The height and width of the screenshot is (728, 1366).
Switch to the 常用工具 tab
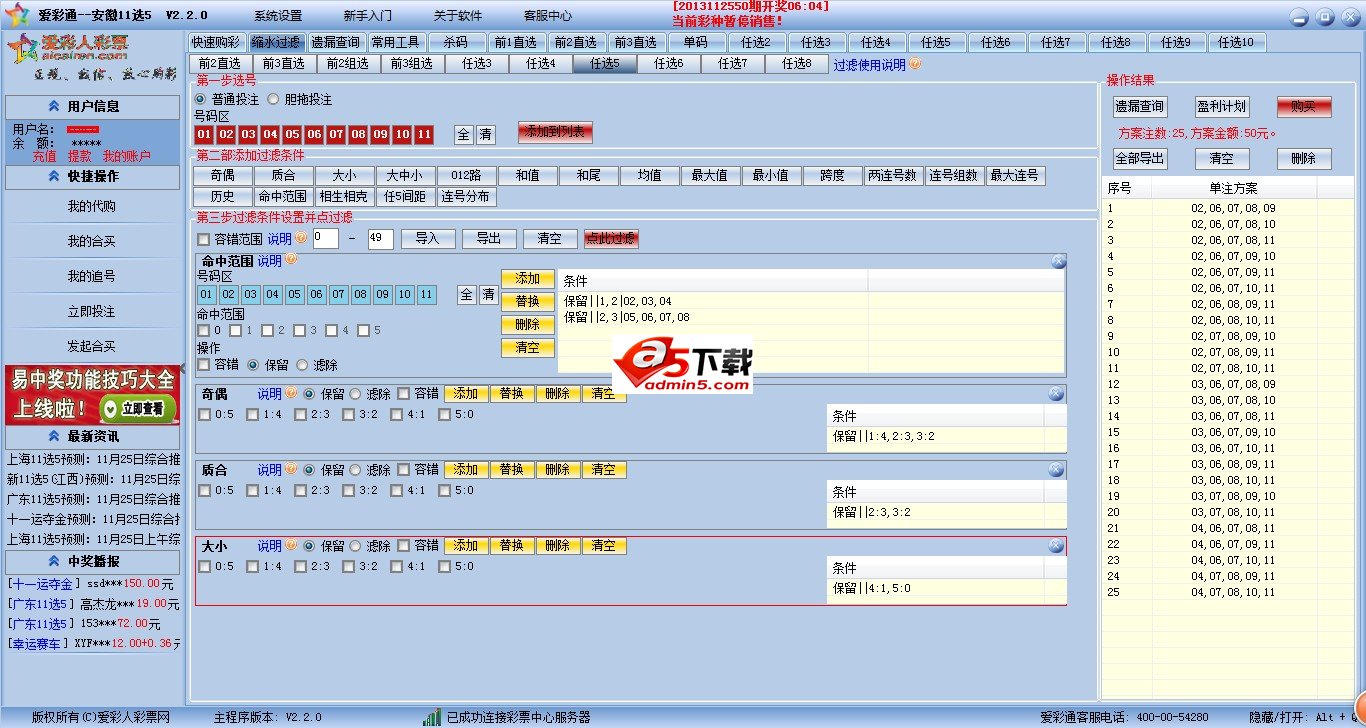click(396, 42)
